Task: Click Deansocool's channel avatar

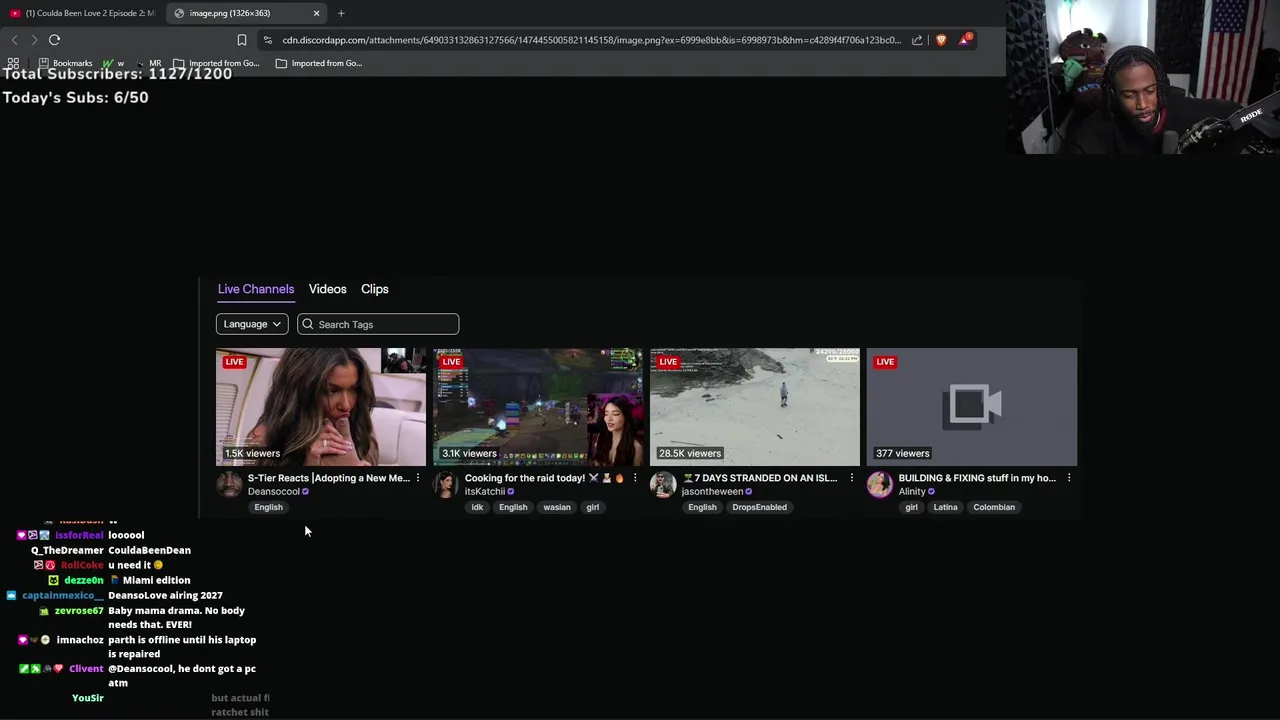Action: pos(229,485)
